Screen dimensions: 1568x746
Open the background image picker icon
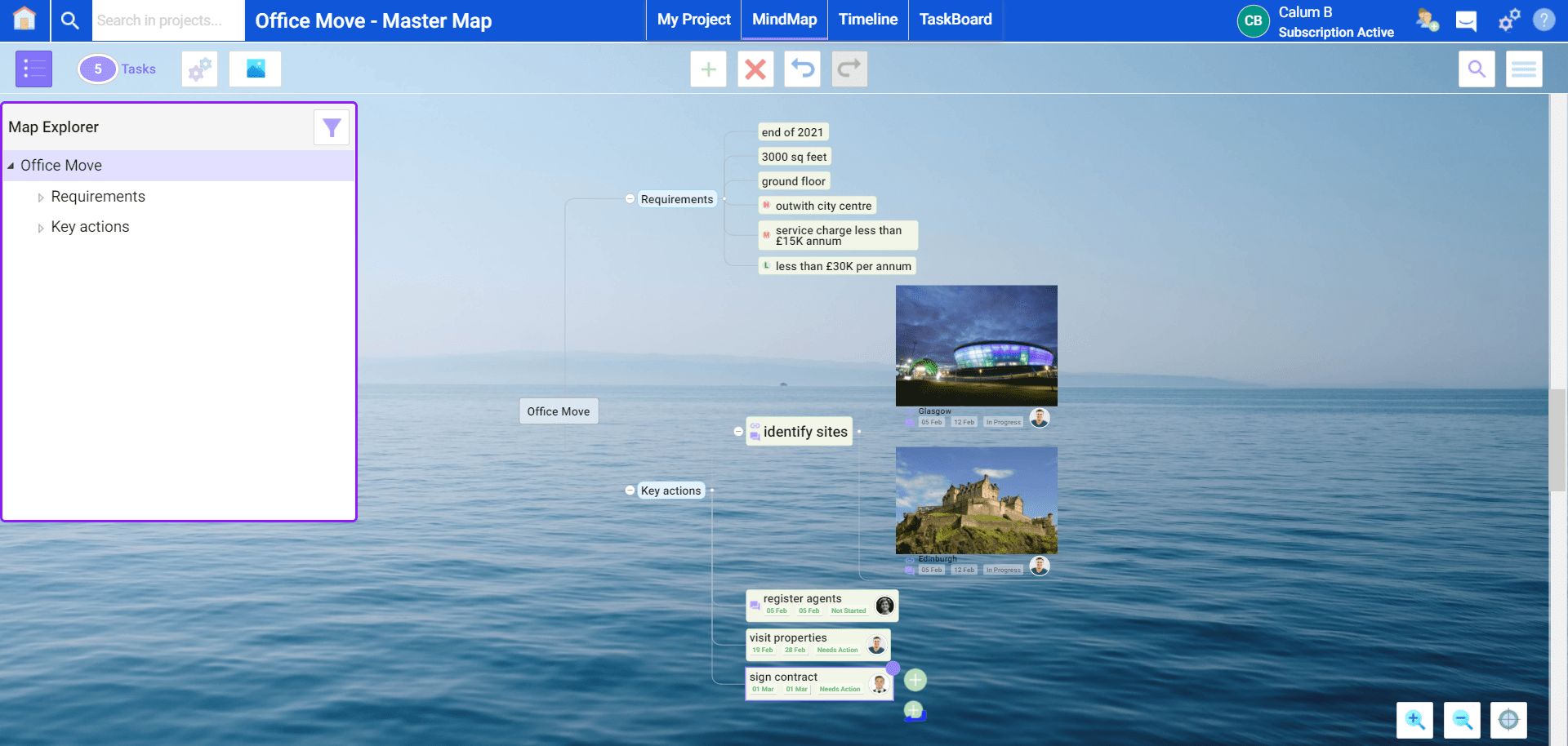254,69
